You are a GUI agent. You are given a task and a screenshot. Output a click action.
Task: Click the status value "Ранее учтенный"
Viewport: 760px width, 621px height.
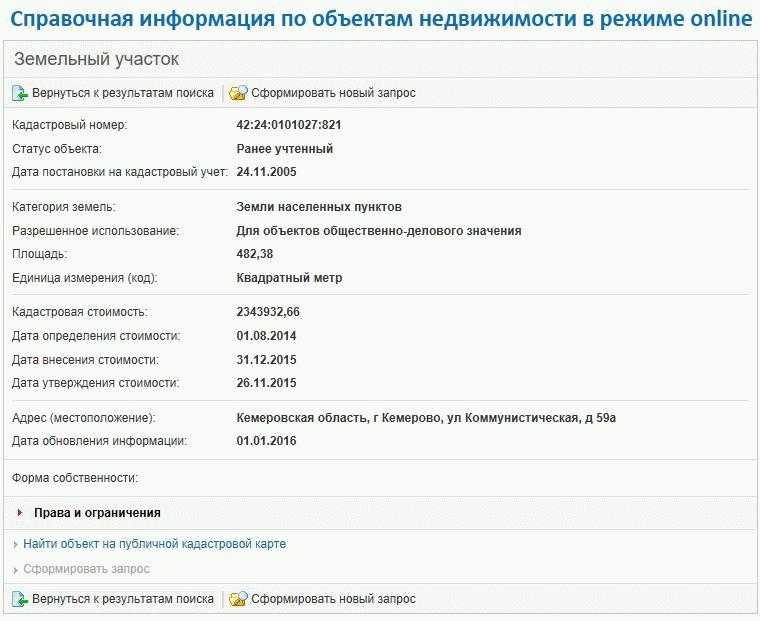tap(285, 149)
